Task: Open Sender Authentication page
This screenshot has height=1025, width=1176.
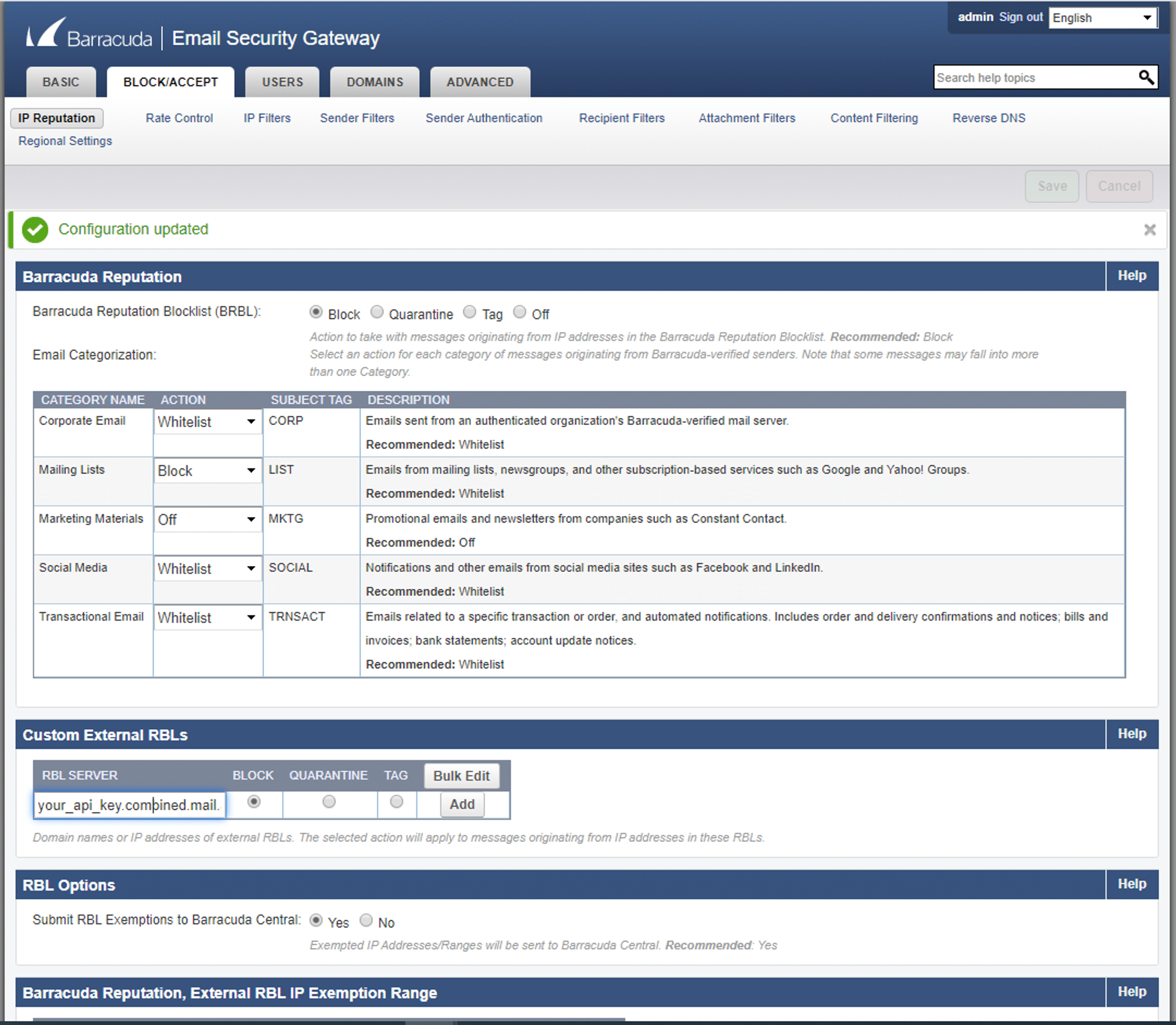Action: (484, 118)
